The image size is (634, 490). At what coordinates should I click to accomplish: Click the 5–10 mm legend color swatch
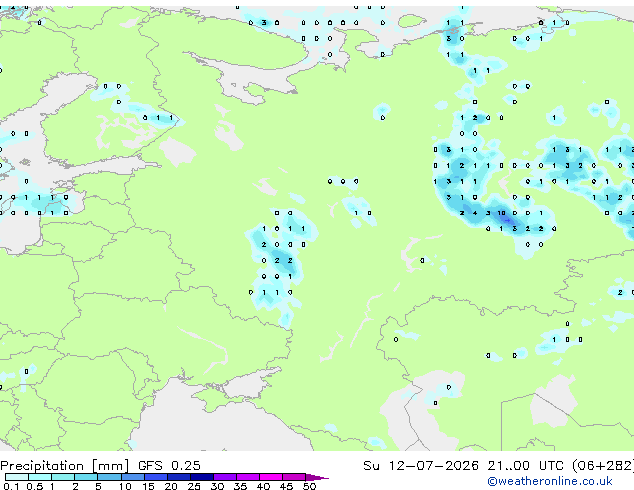click(x=109, y=477)
